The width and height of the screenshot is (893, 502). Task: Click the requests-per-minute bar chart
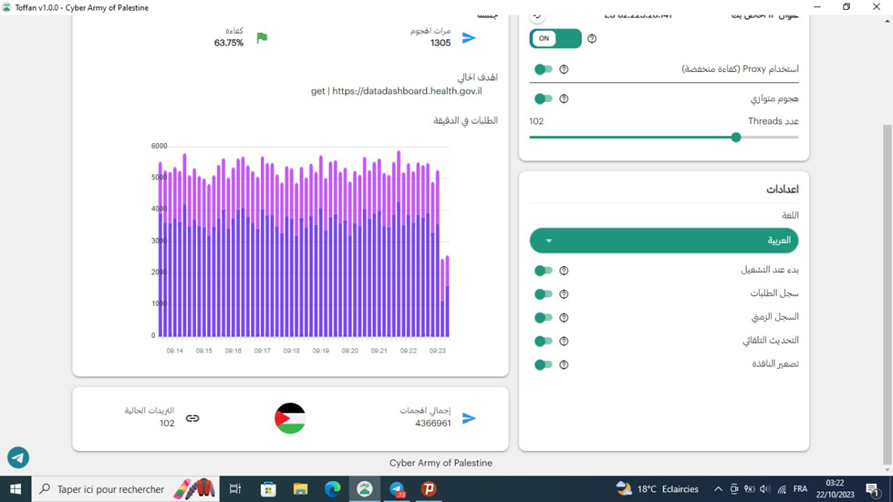[300, 248]
